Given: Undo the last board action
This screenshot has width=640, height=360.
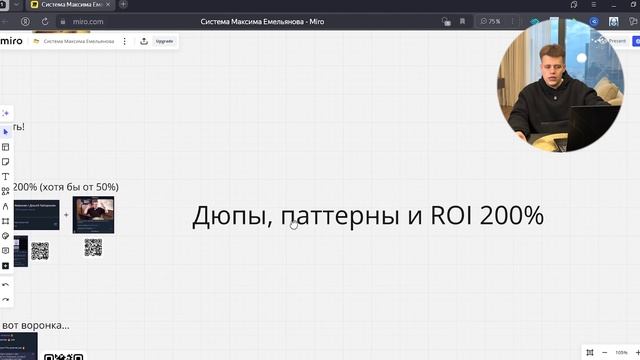Looking at the screenshot, I should click(x=5, y=284).
